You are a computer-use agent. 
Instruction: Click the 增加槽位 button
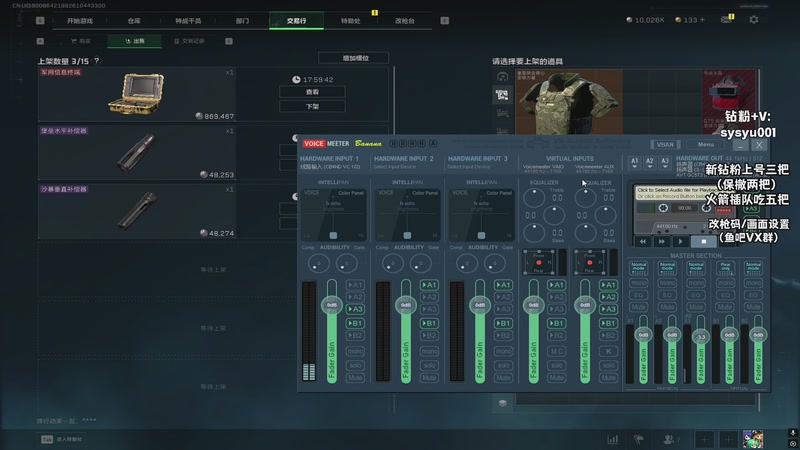click(x=354, y=58)
